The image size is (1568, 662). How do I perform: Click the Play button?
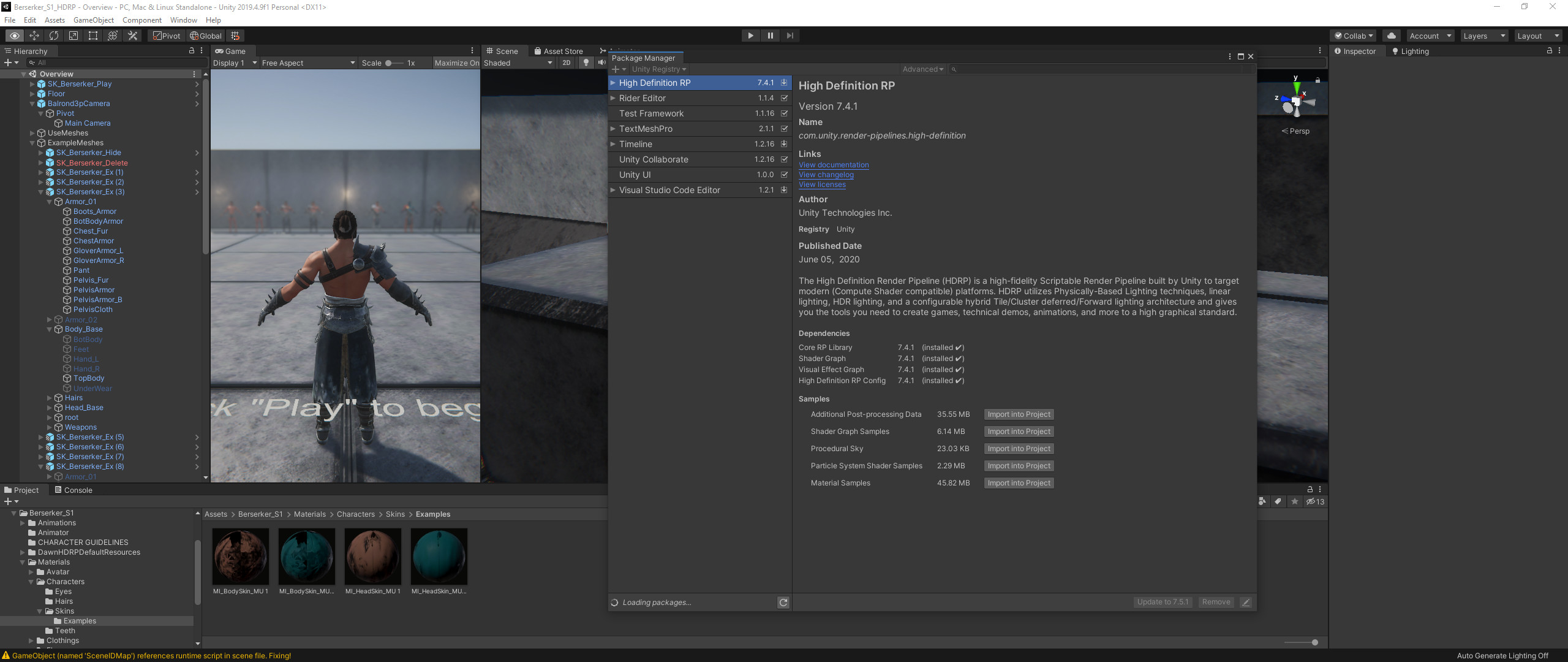point(750,36)
